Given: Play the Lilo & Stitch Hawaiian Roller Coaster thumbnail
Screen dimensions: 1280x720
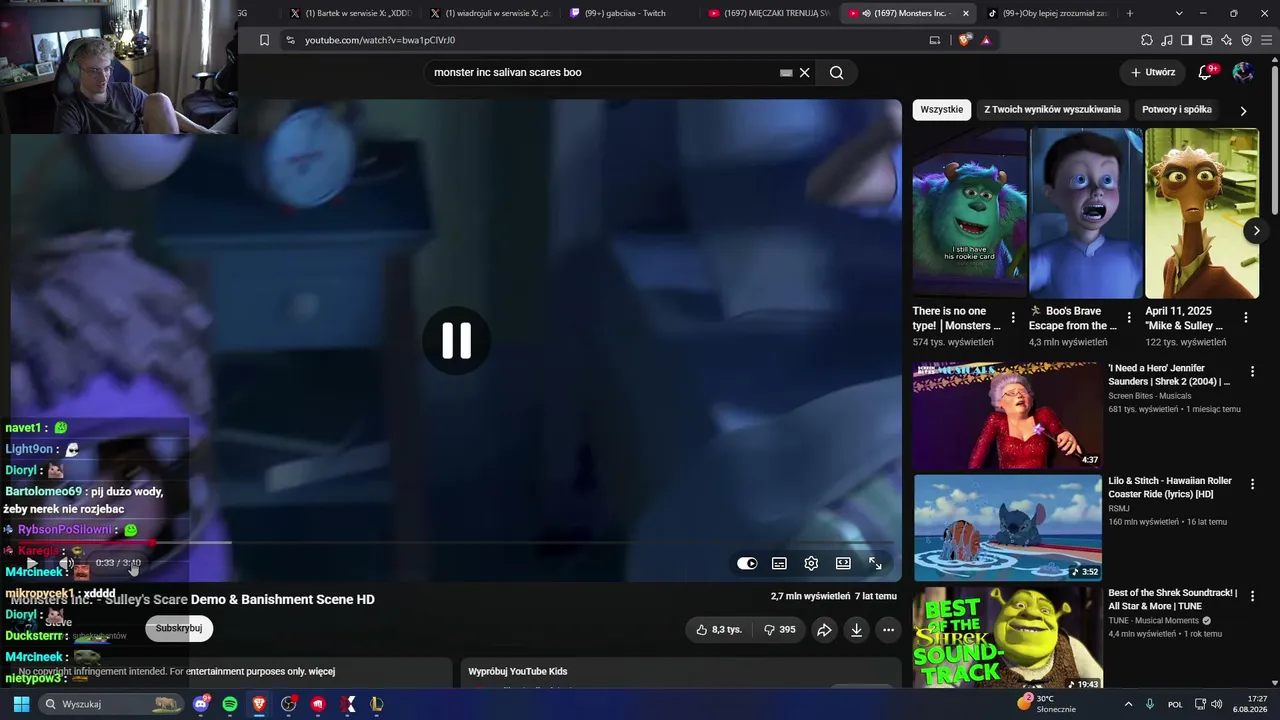Looking at the screenshot, I should [x=1008, y=527].
